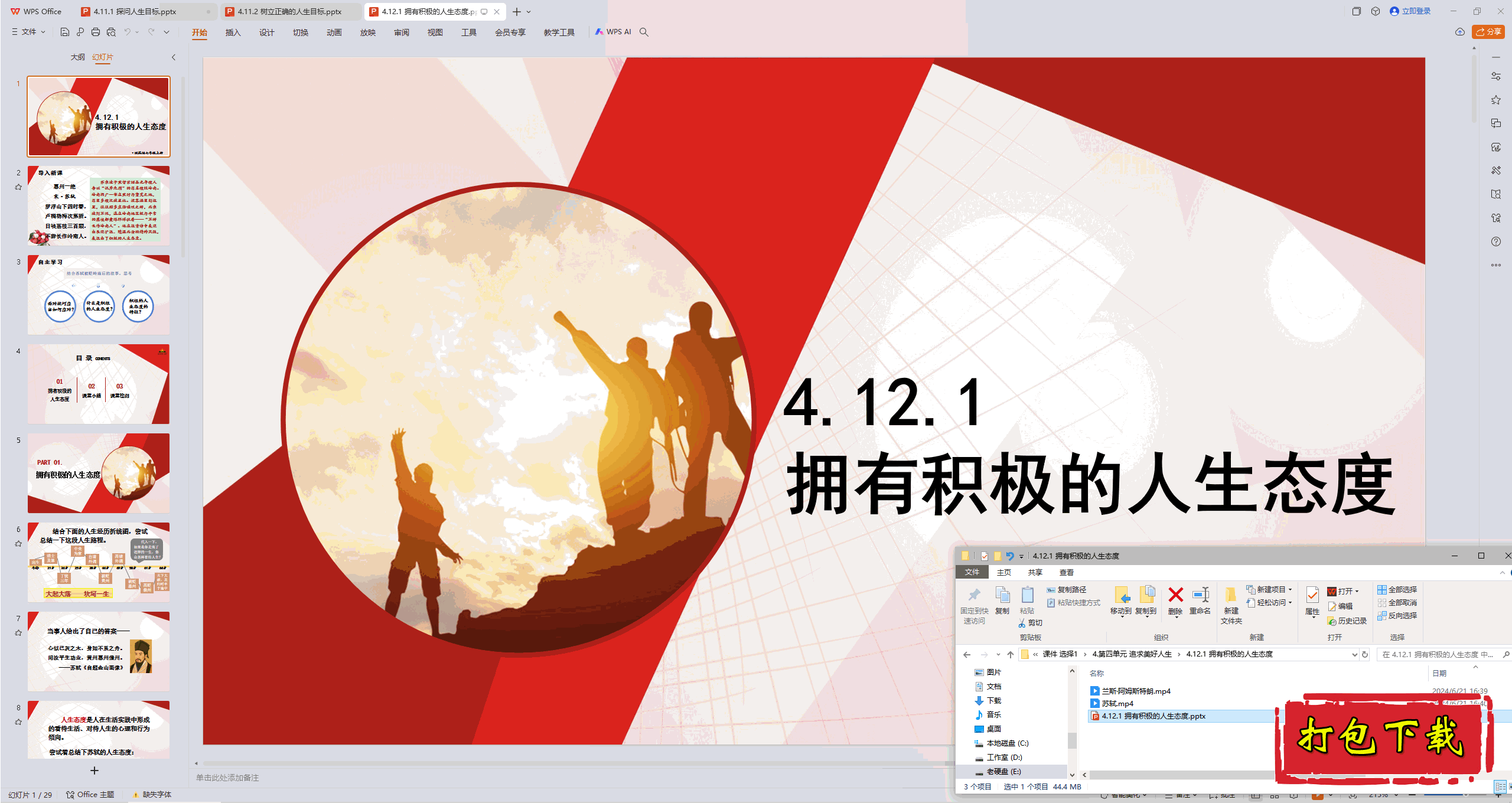1512x803 pixels.
Task: Click Copy Path in Explorer ribbon
Action: pos(1067,590)
